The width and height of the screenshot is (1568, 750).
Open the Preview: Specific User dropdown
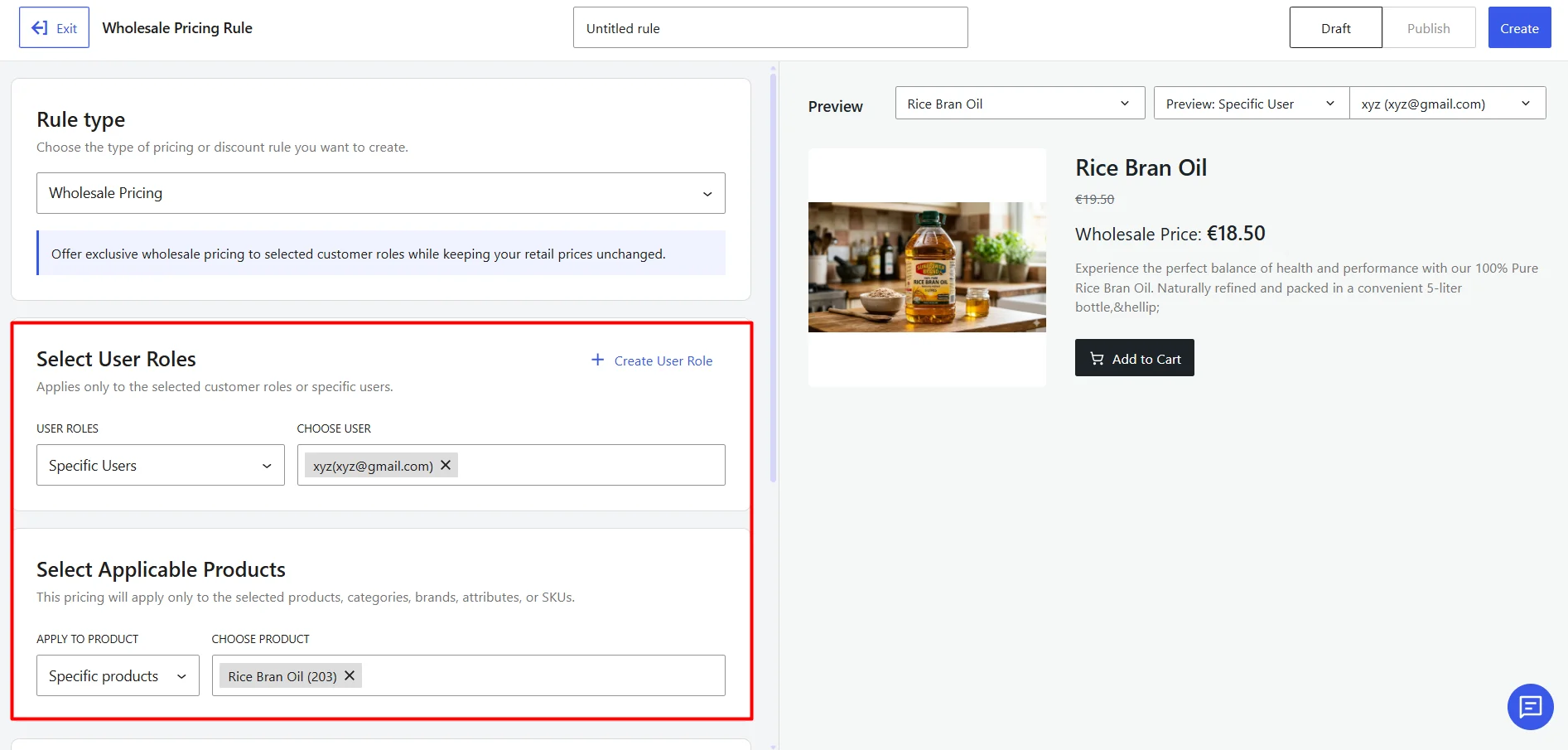click(1251, 103)
